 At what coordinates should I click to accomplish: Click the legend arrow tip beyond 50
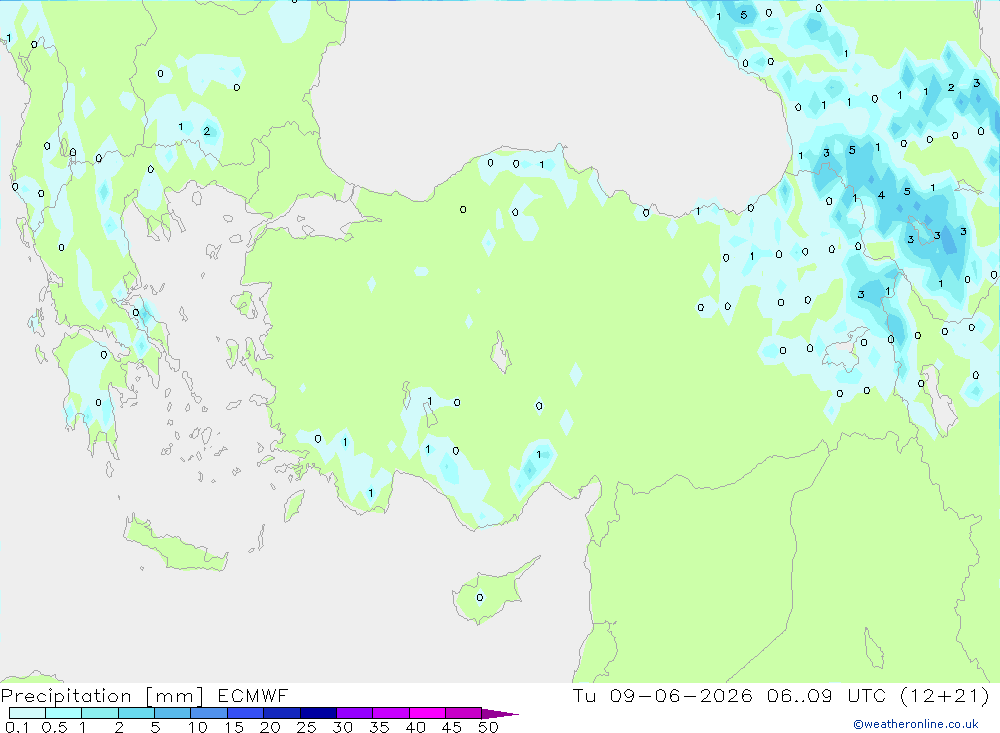[500, 714]
